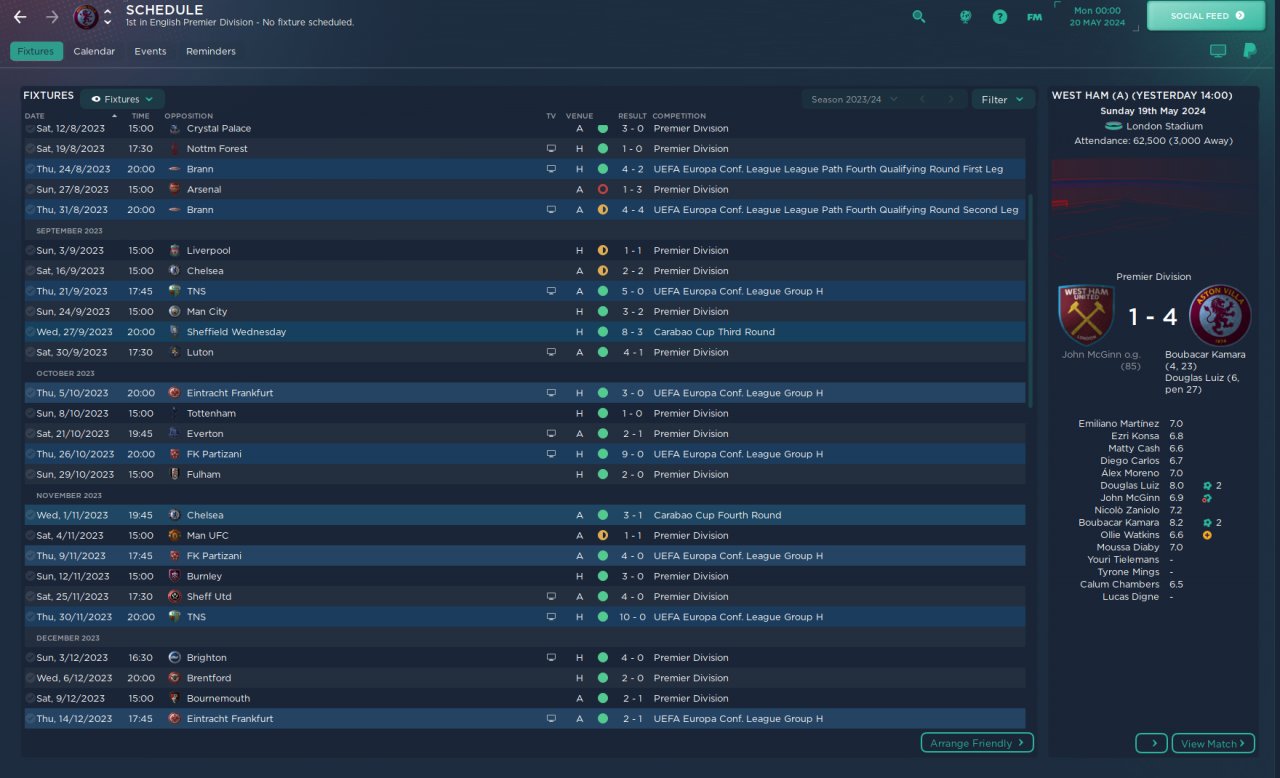Go to the previous season arrow
Screen dimensions: 1280x778
click(x=922, y=99)
